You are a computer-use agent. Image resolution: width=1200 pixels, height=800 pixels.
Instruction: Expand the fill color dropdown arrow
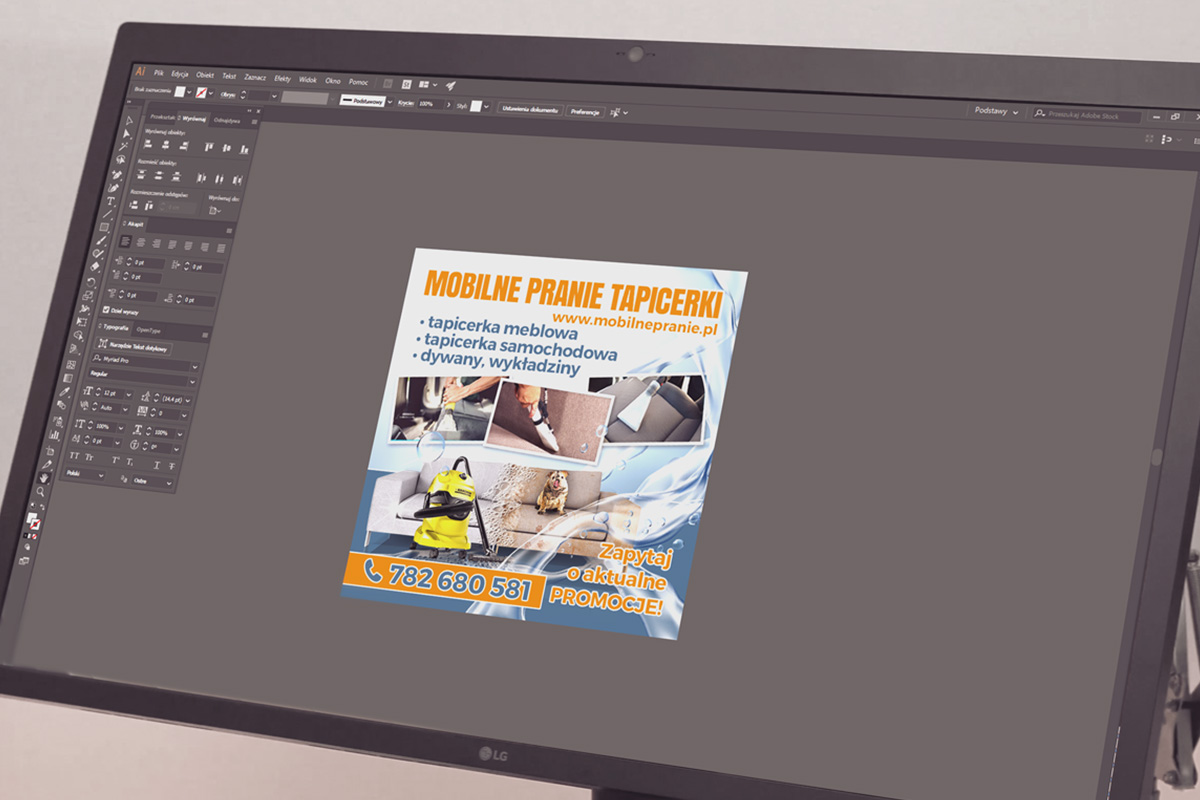(190, 93)
